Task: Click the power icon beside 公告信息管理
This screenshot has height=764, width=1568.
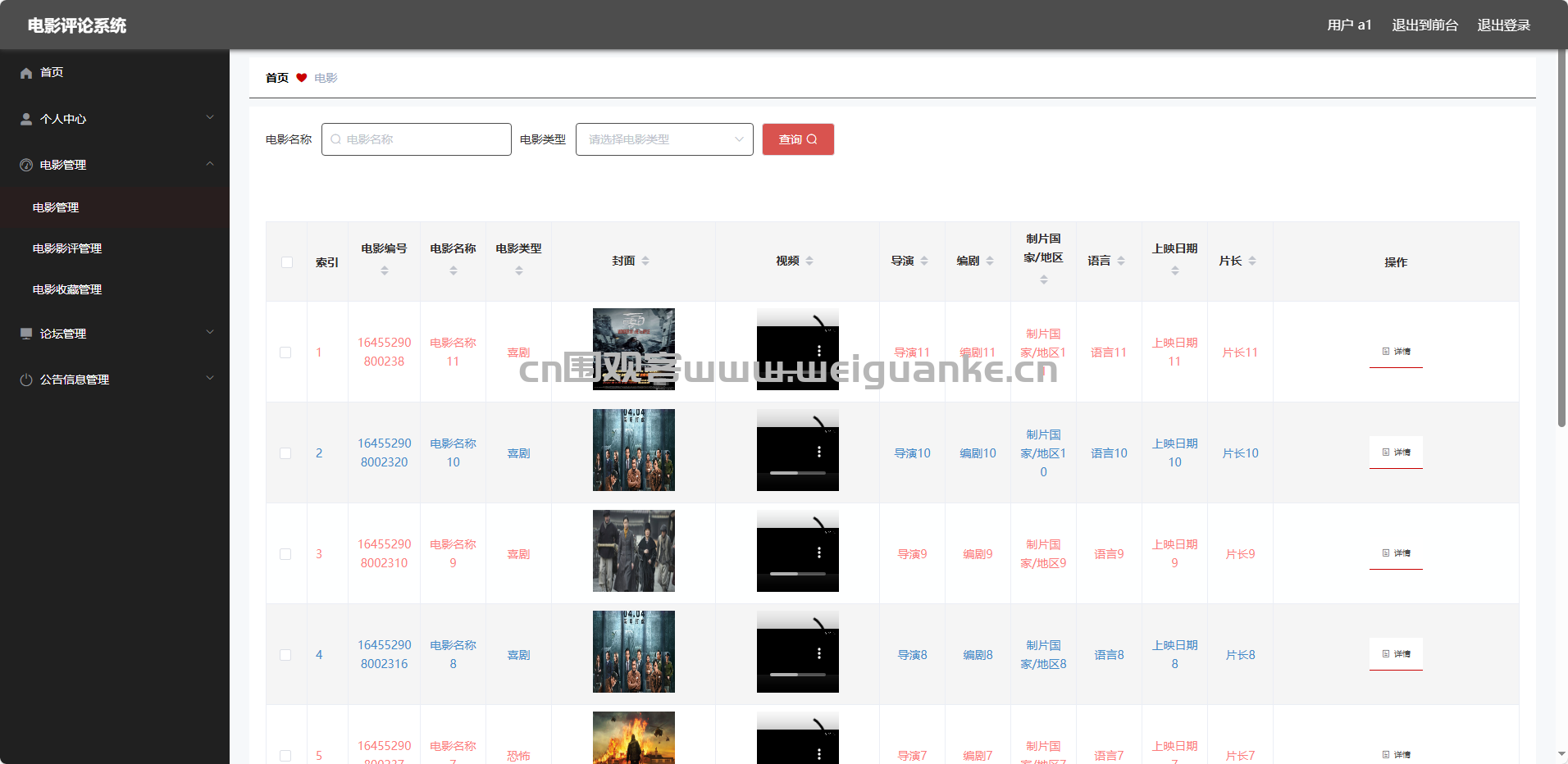Action: [26, 380]
